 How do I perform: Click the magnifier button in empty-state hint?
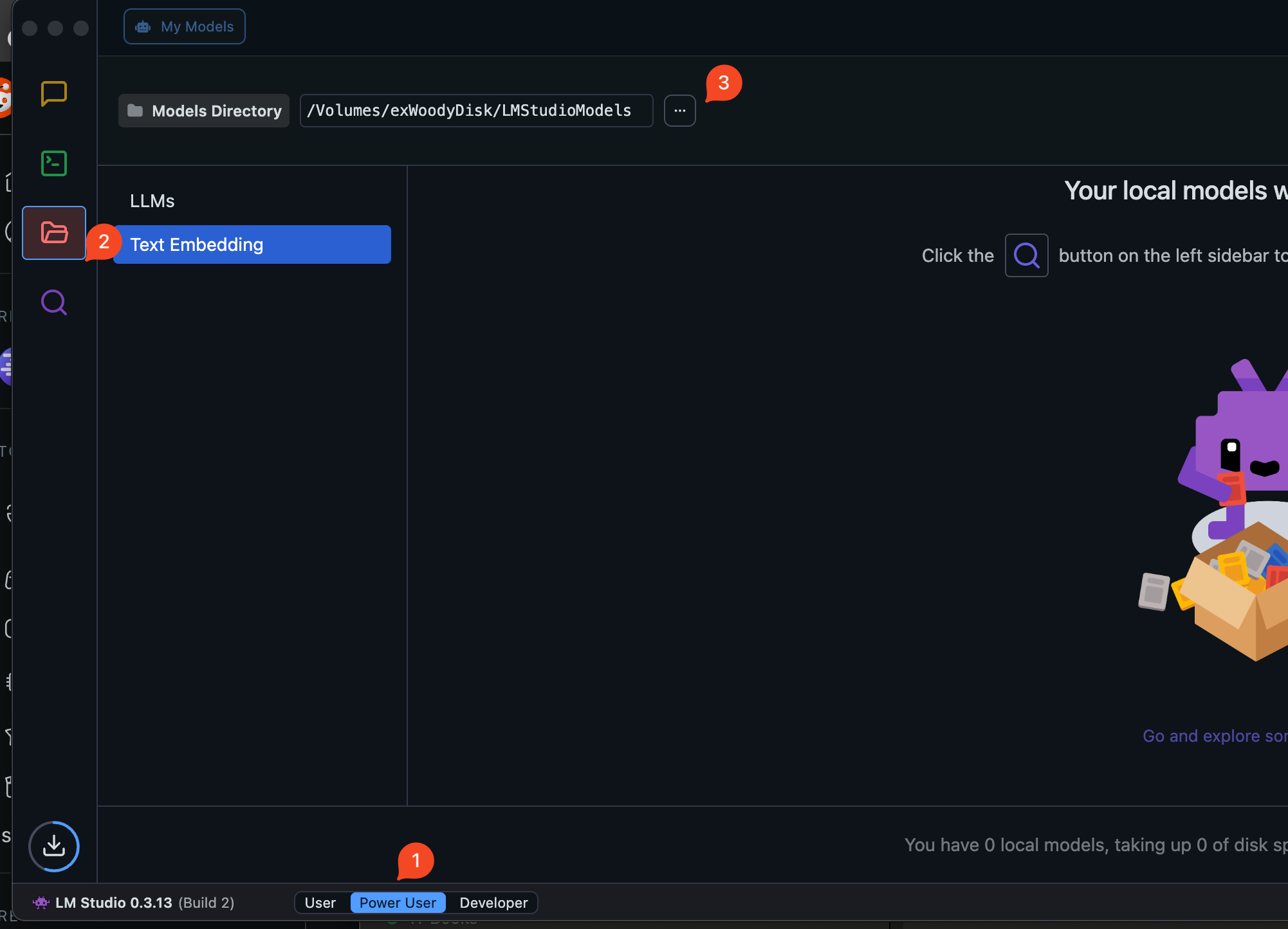1026,255
